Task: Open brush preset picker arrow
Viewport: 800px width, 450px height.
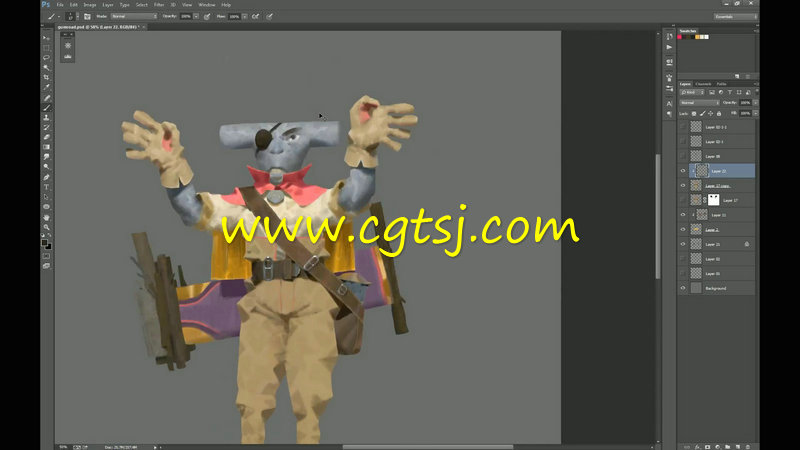Action: [x=78, y=16]
